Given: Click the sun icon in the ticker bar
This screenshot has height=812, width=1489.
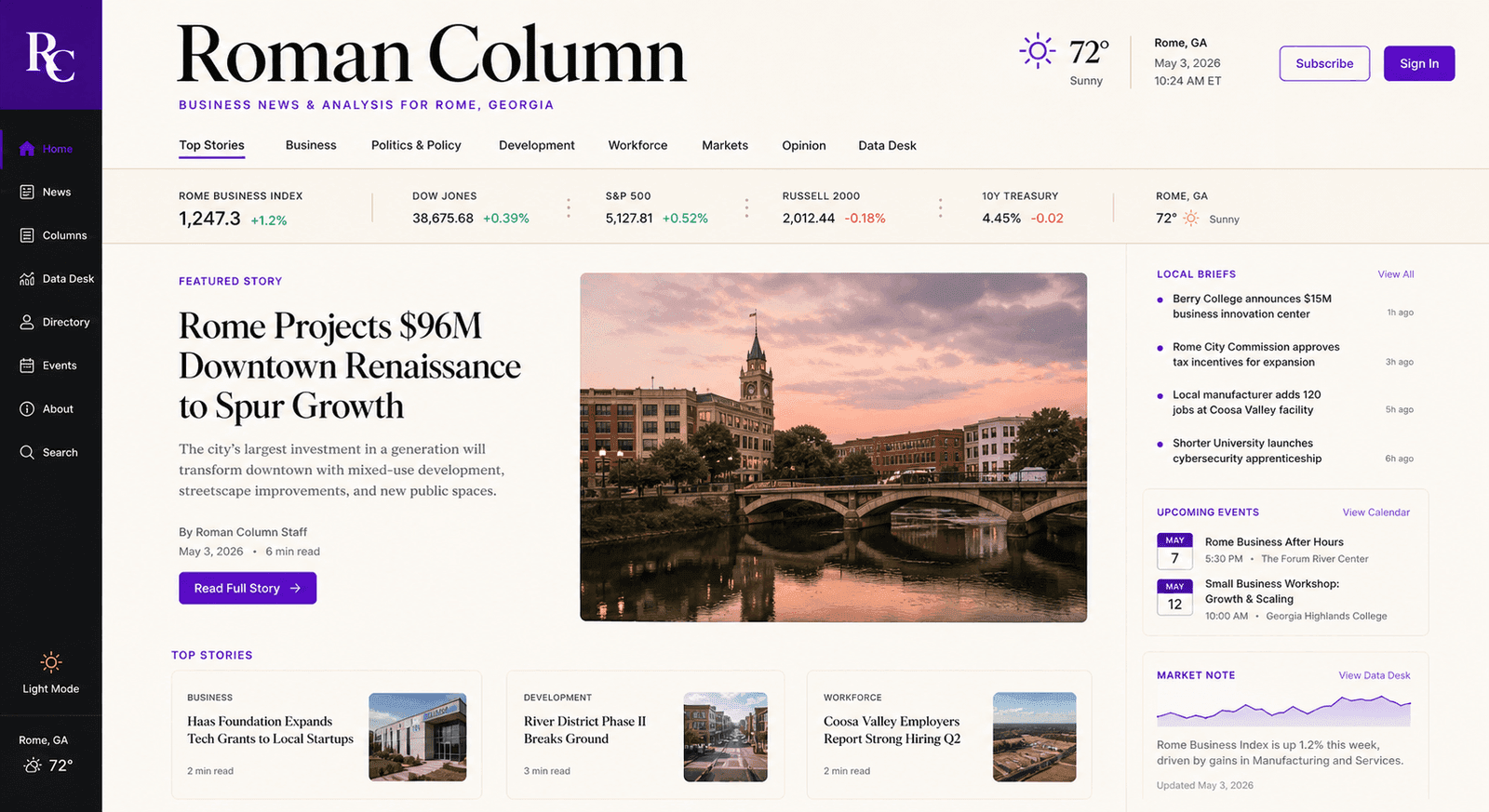Looking at the screenshot, I should click(x=1191, y=219).
